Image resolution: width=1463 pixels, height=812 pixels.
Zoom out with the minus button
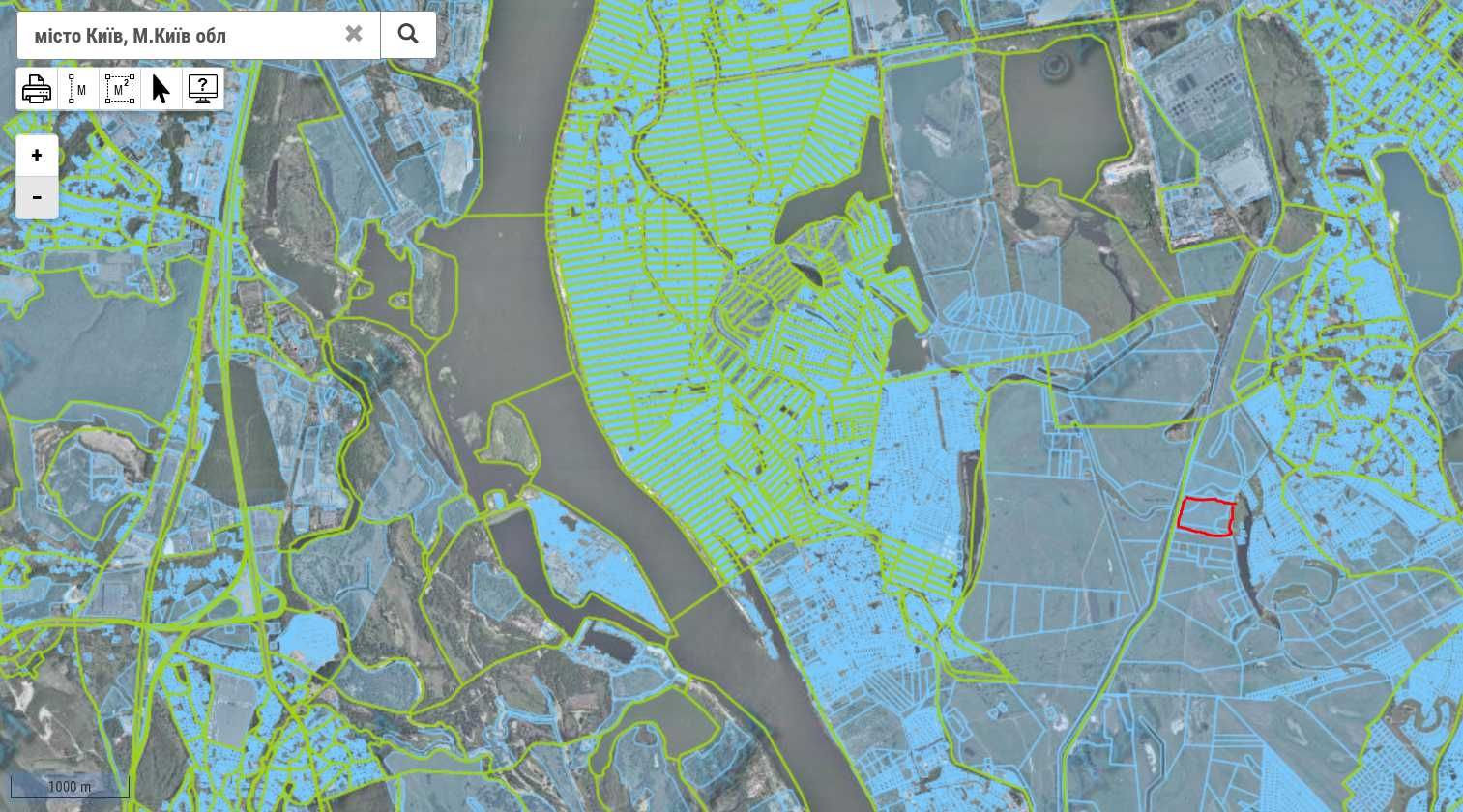click(x=37, y=197)
